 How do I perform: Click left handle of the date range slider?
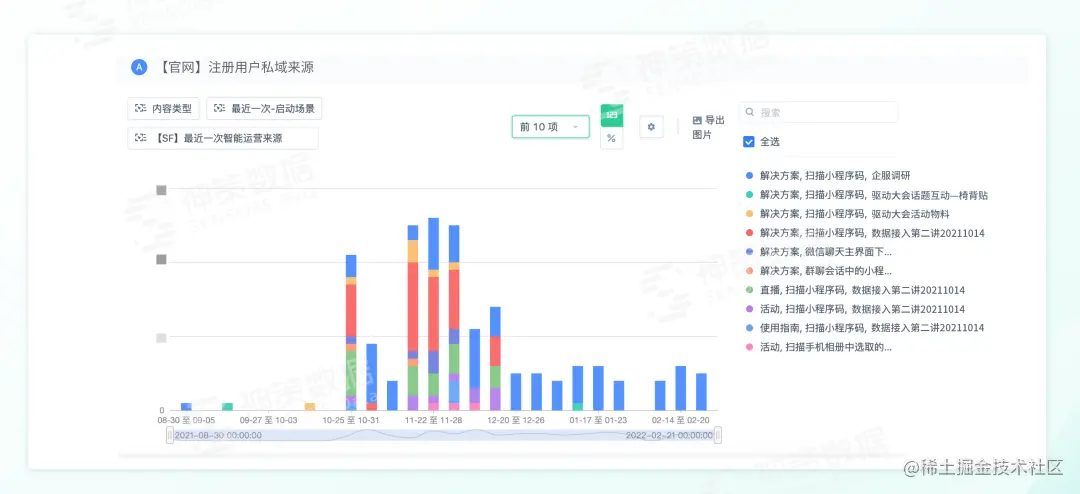coord(170,435)
